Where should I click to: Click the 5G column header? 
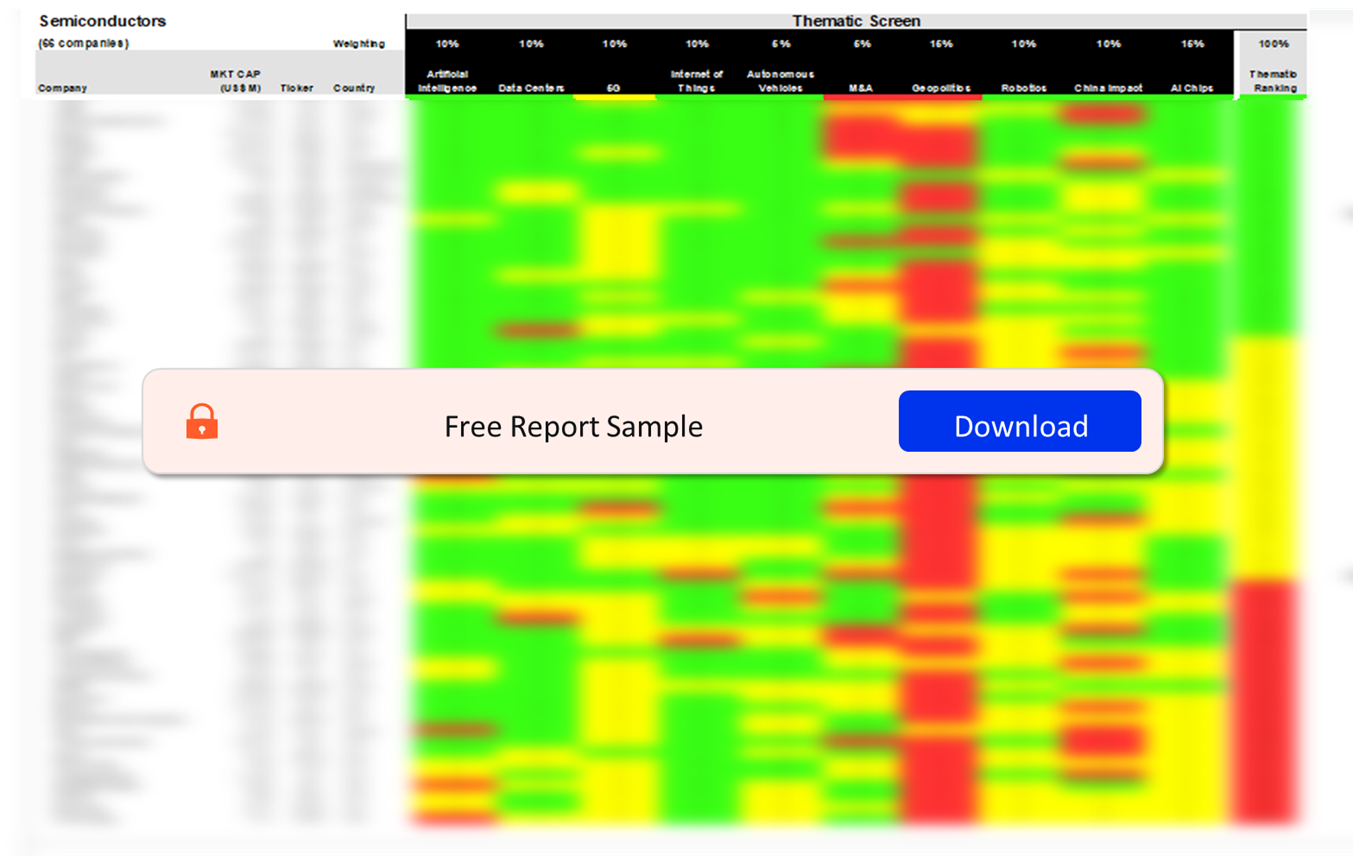coord(614,88)
